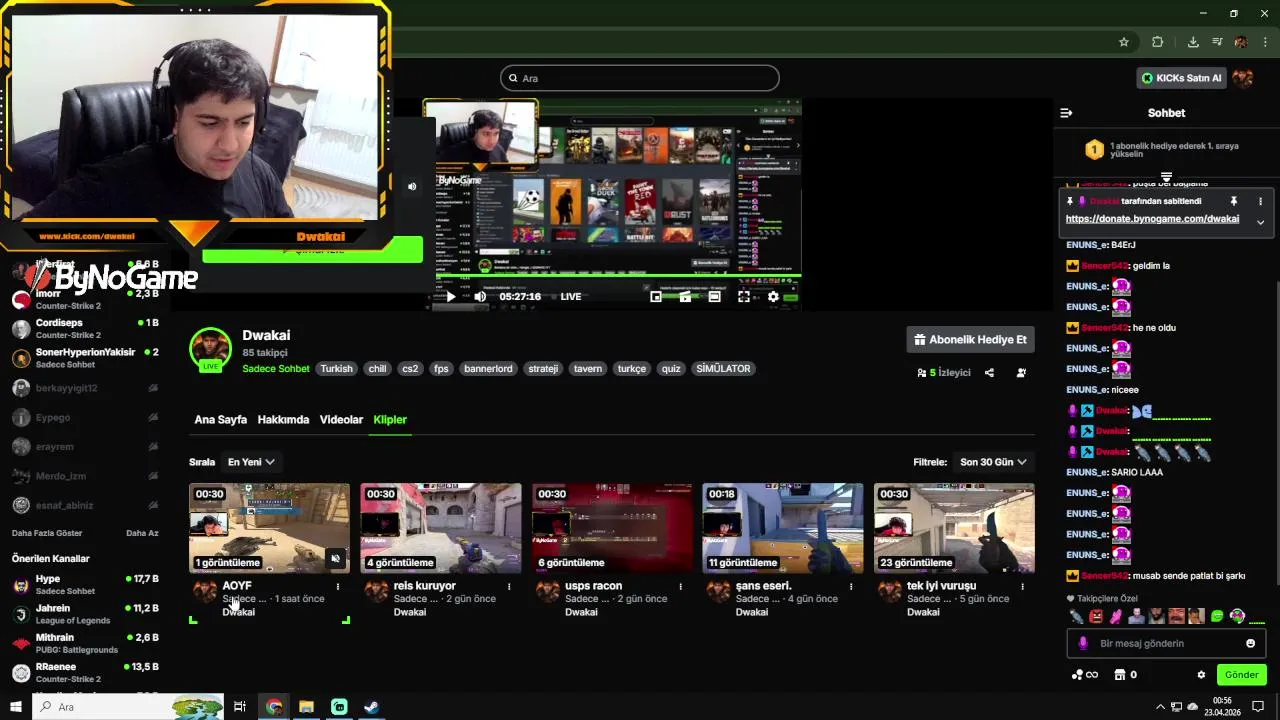Open the Windows Start menu
1280x720 pixels.
click(16, 707)
